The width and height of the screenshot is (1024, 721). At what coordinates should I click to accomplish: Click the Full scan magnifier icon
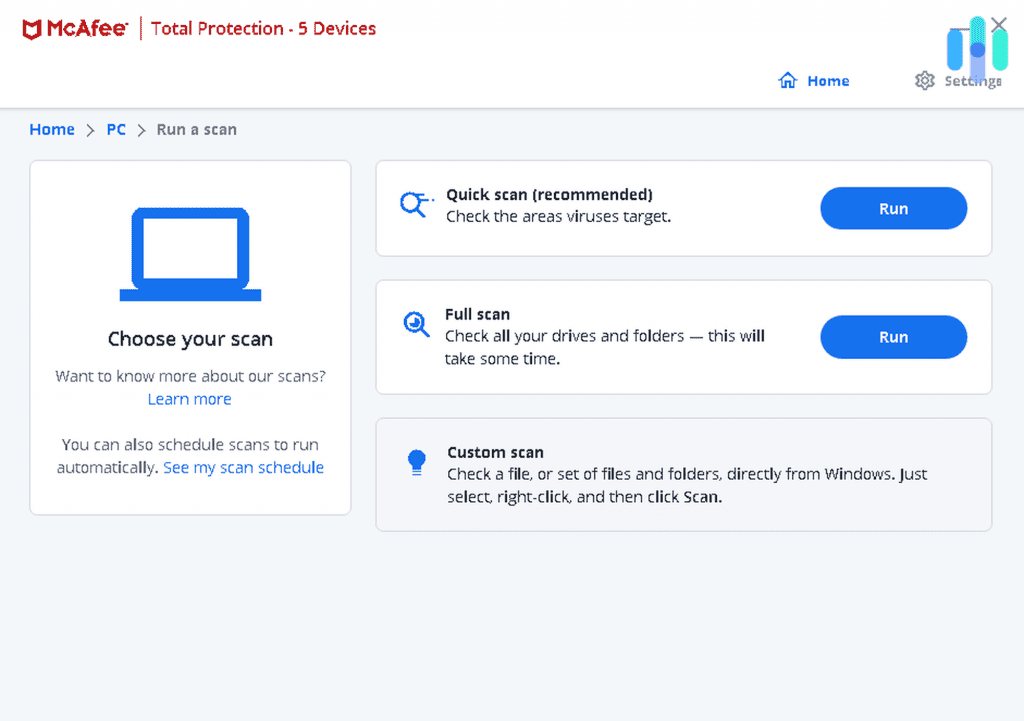click(415, 324)
